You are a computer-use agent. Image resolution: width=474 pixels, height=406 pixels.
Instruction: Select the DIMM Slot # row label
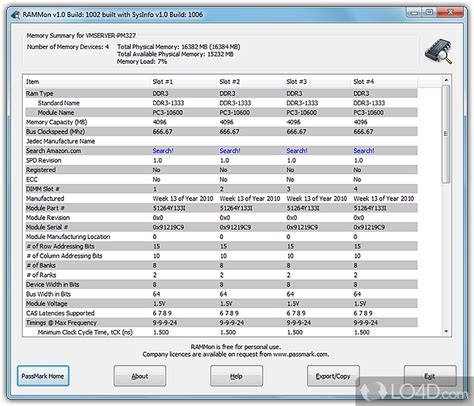click(x=43, y=189)
